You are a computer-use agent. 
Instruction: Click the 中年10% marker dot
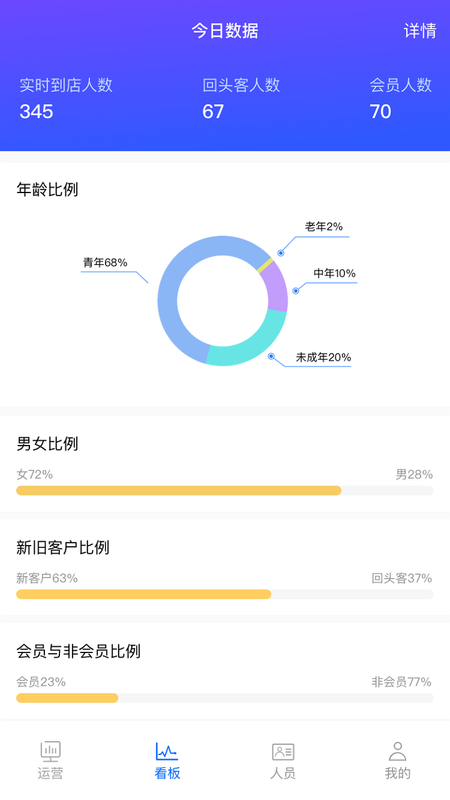coord(295,291)
